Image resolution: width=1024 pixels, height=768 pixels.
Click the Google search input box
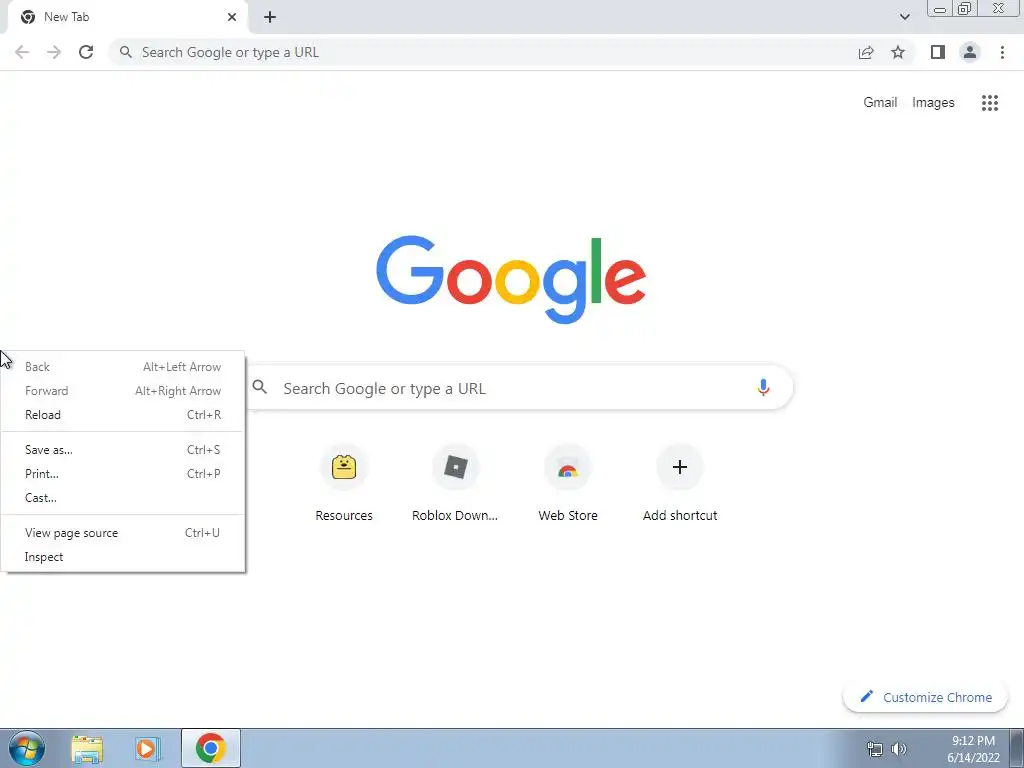click(513, 388)
